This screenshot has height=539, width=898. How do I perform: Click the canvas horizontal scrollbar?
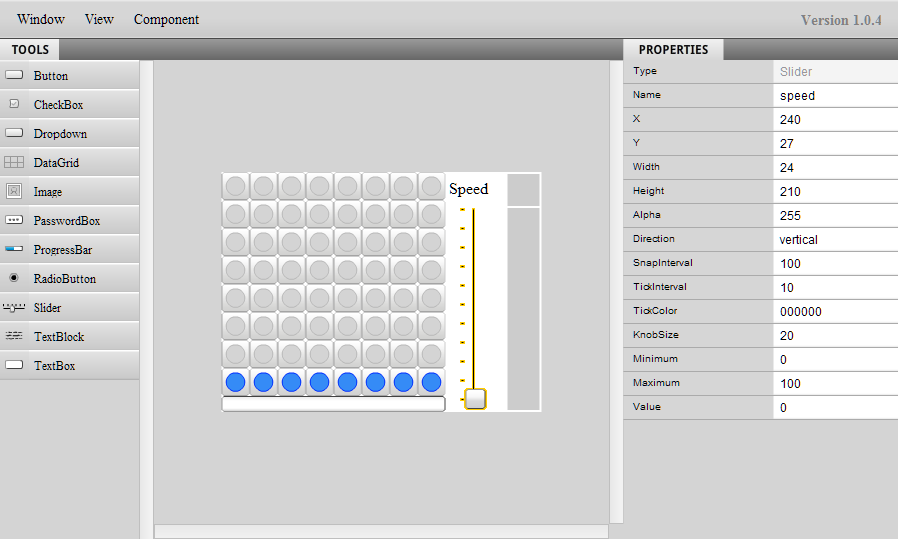pos(381,532)
